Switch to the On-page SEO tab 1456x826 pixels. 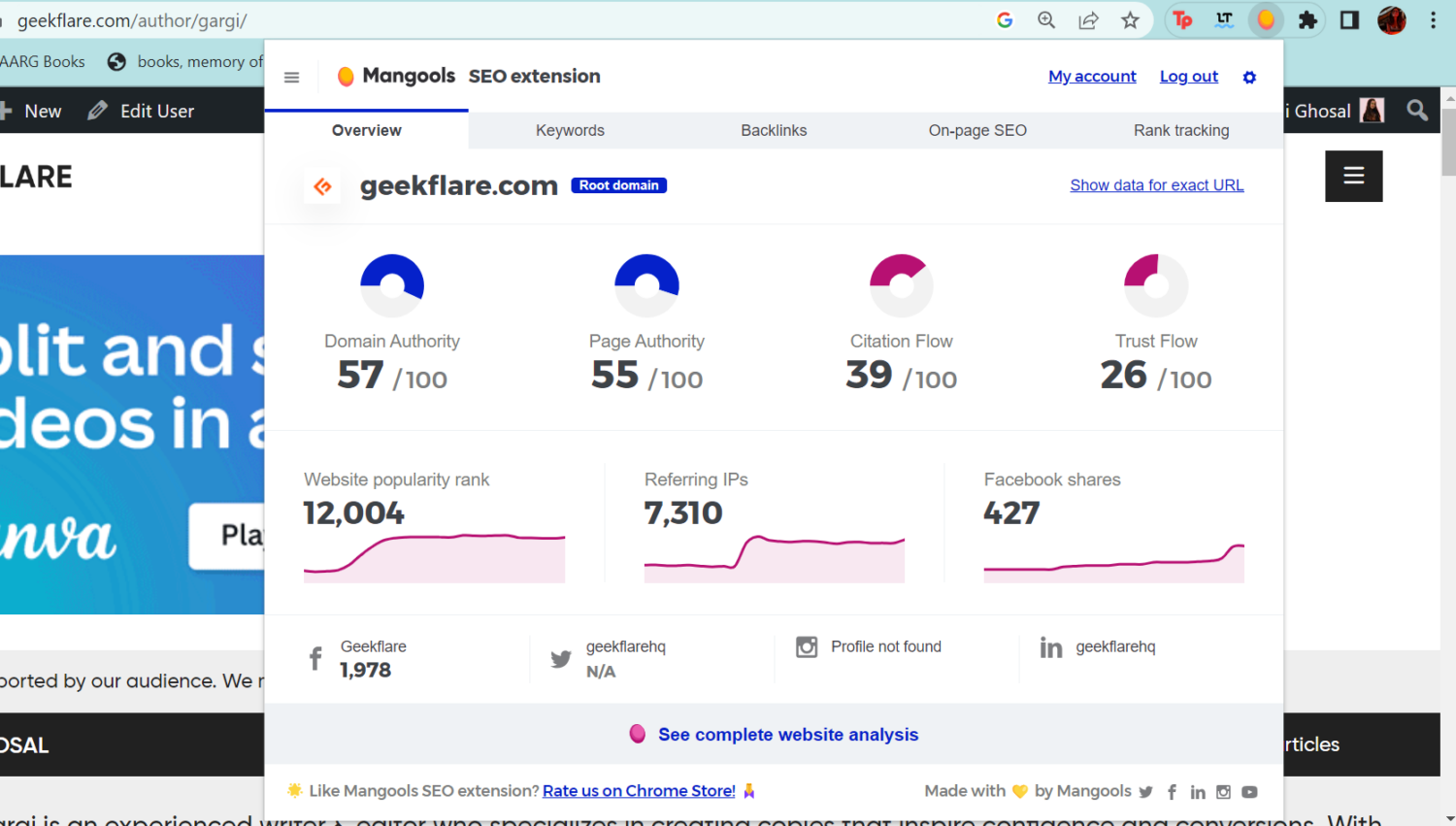pyautogui.click(x=977, y=130)
